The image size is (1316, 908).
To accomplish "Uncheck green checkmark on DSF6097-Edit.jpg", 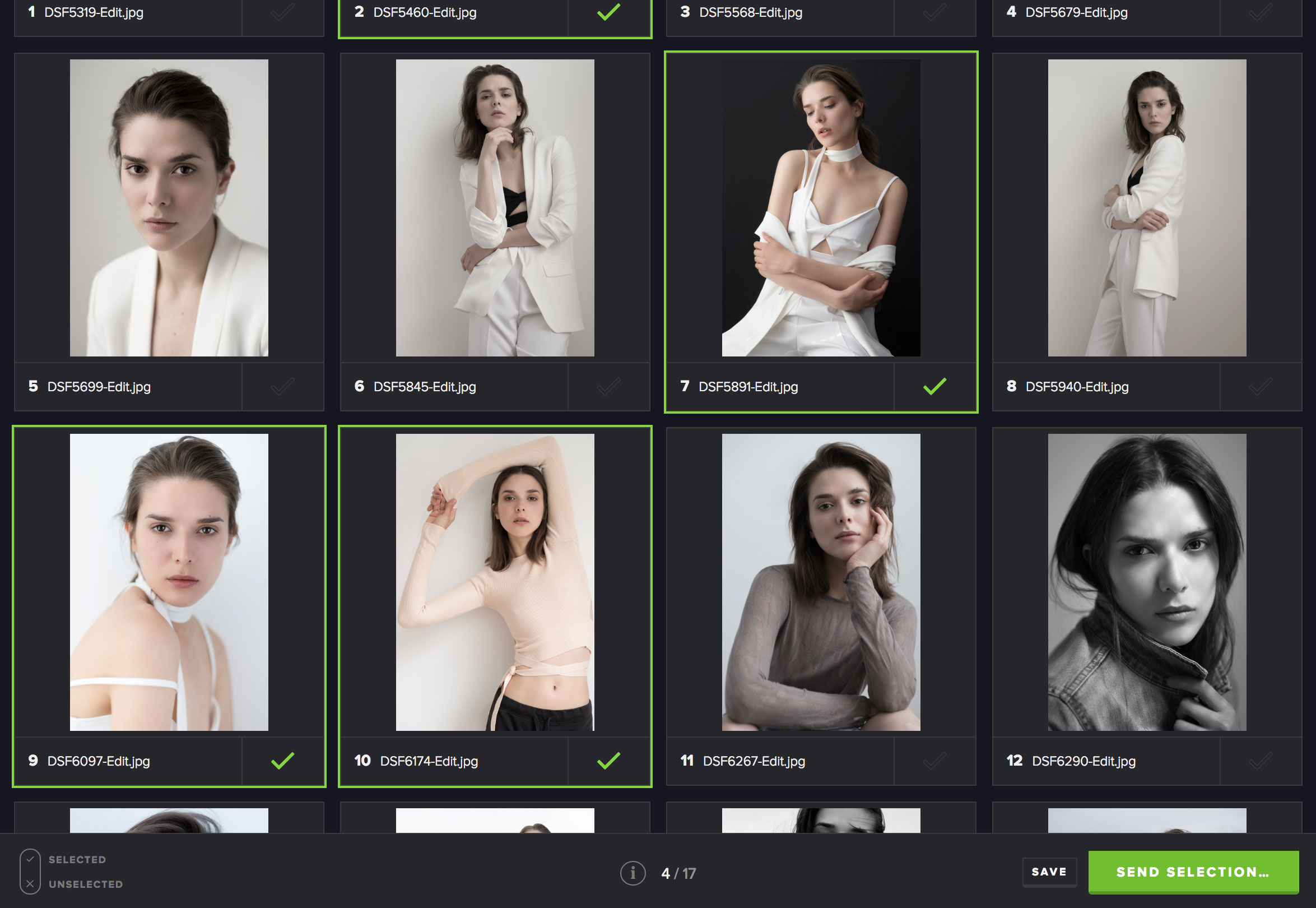I will click(283, 761).
